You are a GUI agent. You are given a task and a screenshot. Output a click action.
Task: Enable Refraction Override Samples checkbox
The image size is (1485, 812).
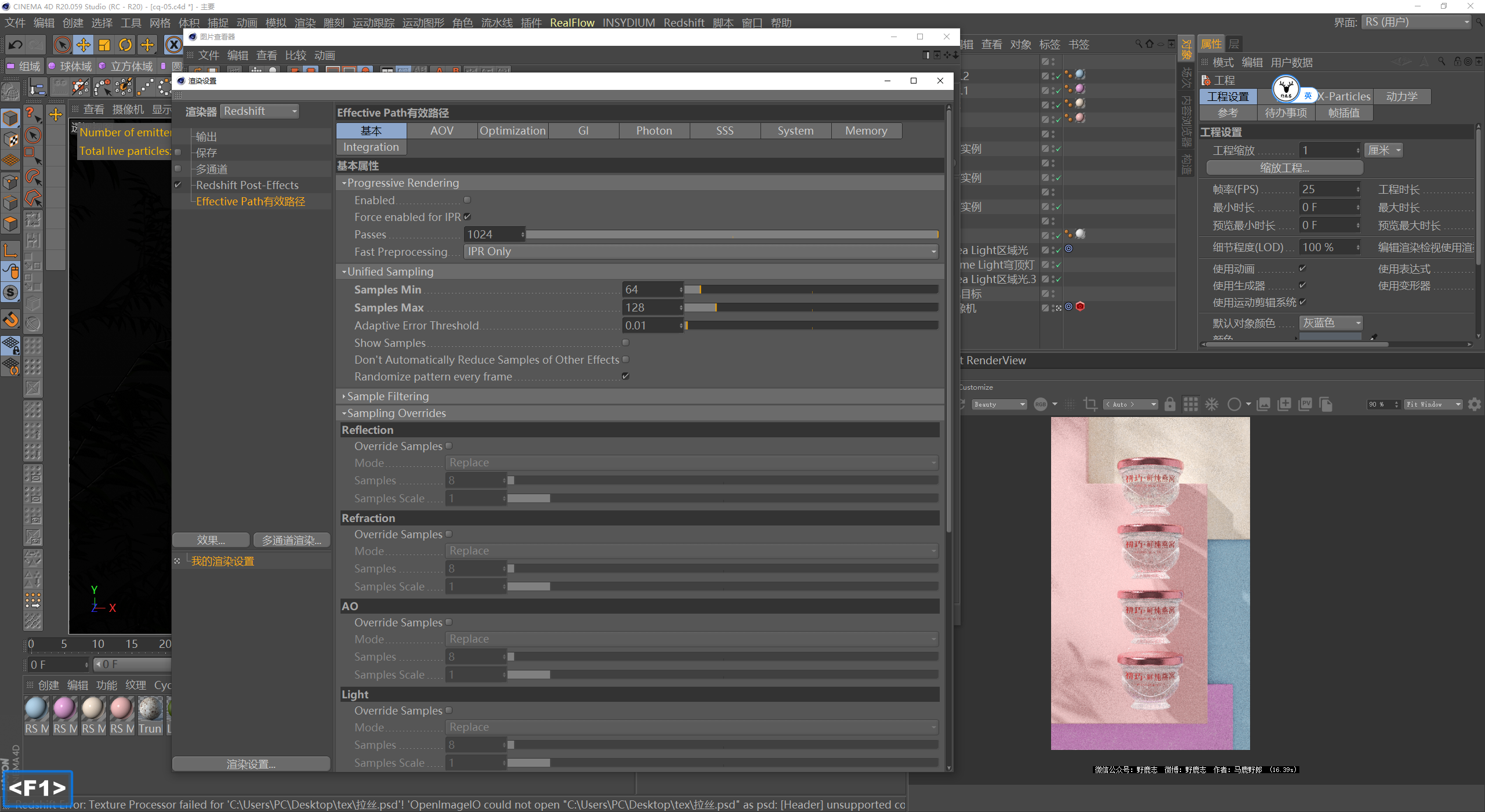tap(448, 534)
